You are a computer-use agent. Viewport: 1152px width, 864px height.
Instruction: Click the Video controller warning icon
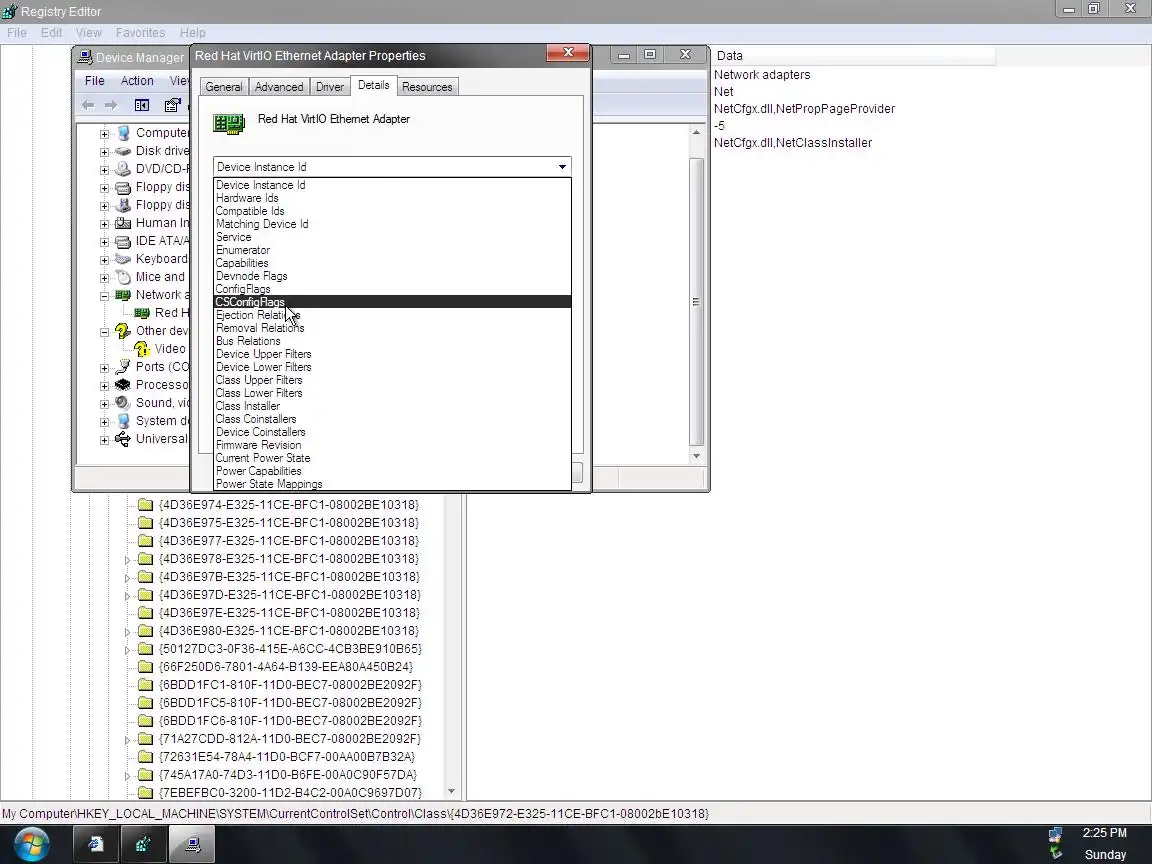click(142, 349)
